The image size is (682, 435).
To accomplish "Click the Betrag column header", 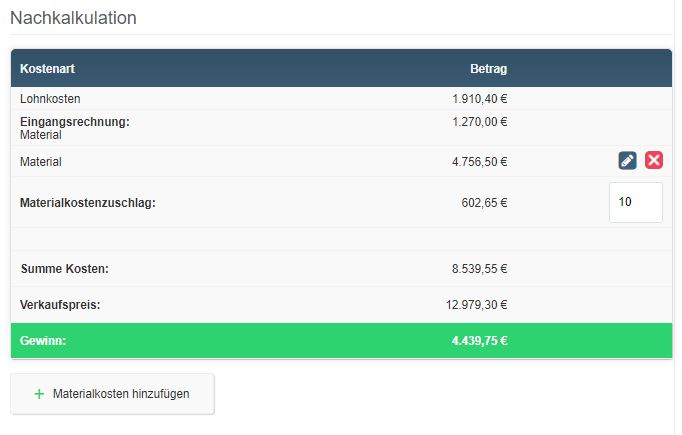I will pos(488,69).
